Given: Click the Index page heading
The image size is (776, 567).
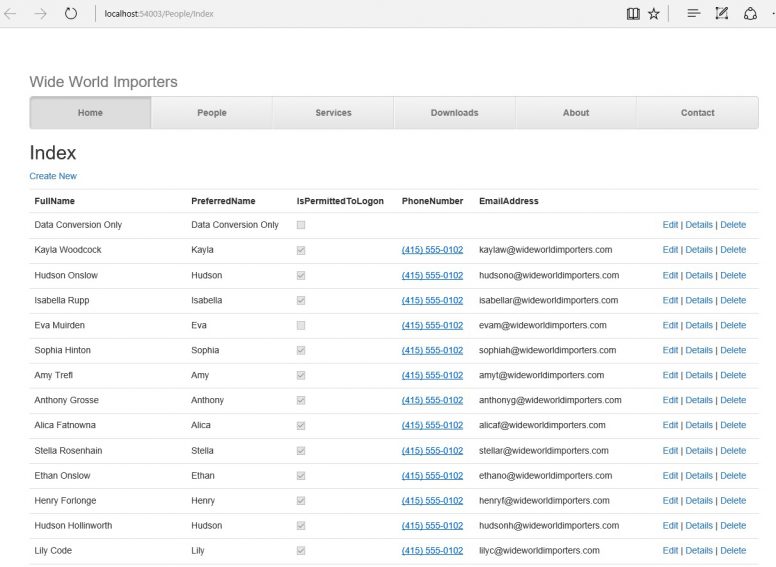Looking at the screenshot, I should [53, 153].
